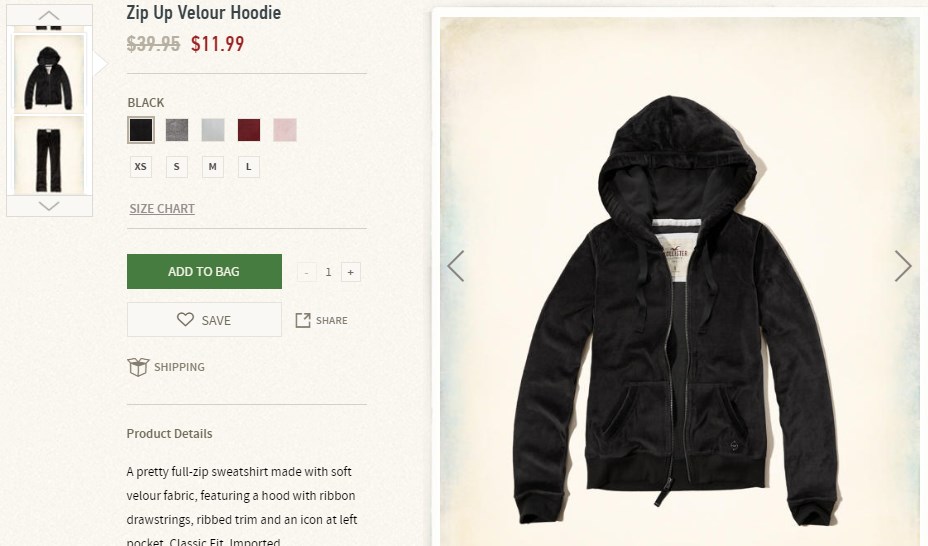Image resolution: width=928 pixels, height=546 pixels.
Task: Click the shipping box icon
Action: pyautogui.click(x=138, y=367)
